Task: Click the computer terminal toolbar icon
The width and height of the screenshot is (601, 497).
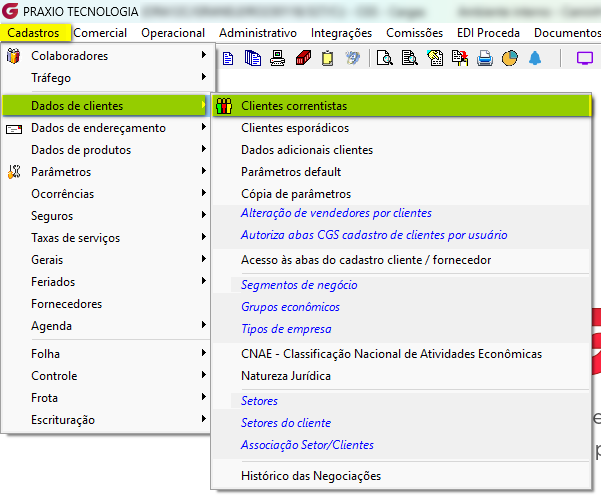Action: coord(278,58)
